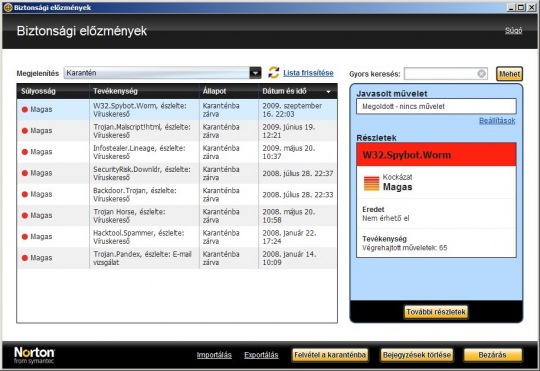
Task: Click date 2008. január 14. 10:09
Action: pos(289,258)
